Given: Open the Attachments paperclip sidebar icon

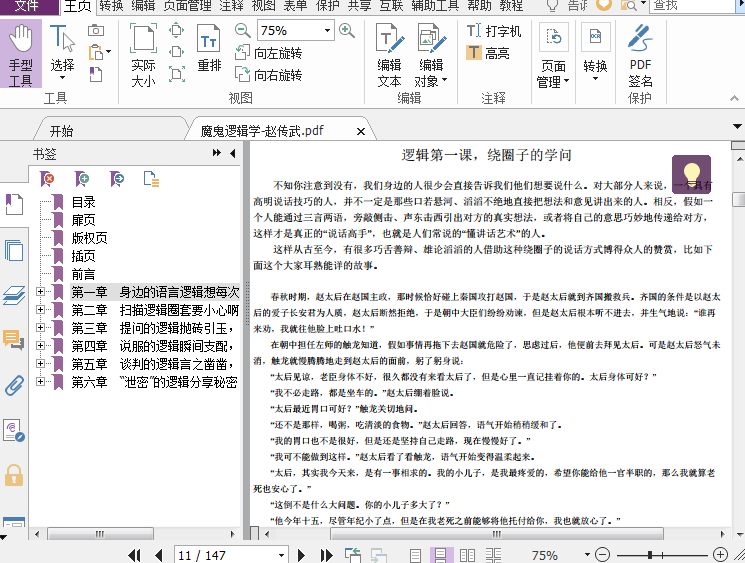Looking at the screenshot, I should (14, 385).
